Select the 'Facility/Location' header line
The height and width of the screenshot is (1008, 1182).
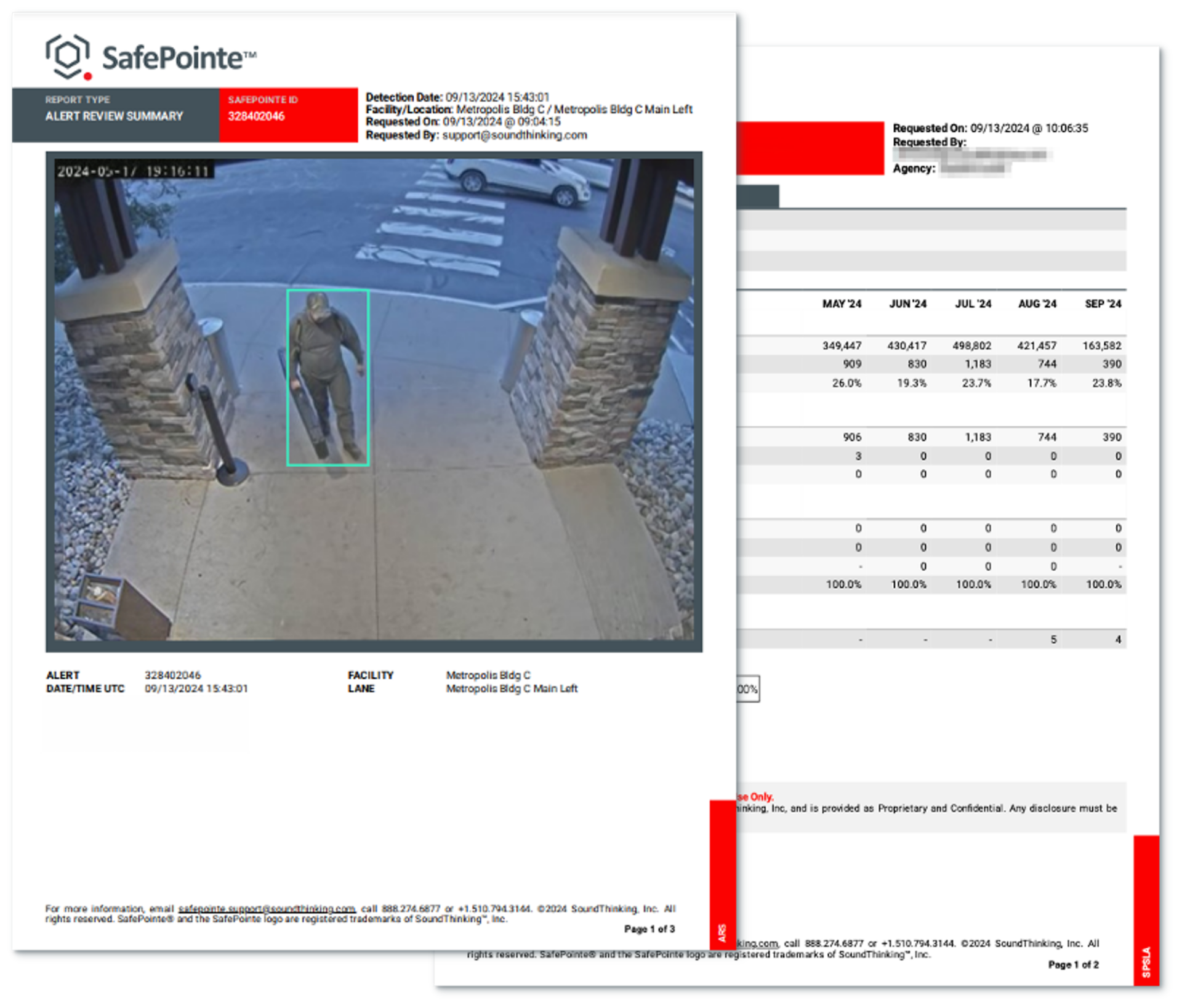(x=529, y=110)
